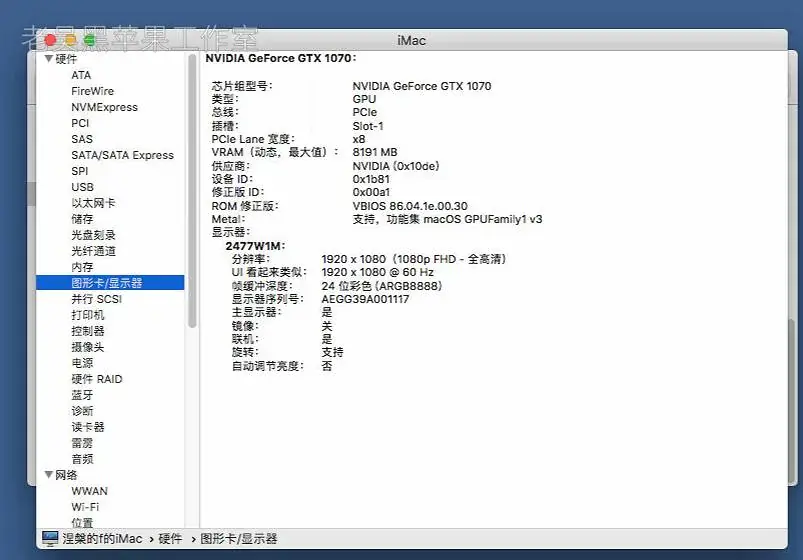Viewport: 803px width, 560px height.
Task: Open SATA/SATA Express entry
Action: 122,155
